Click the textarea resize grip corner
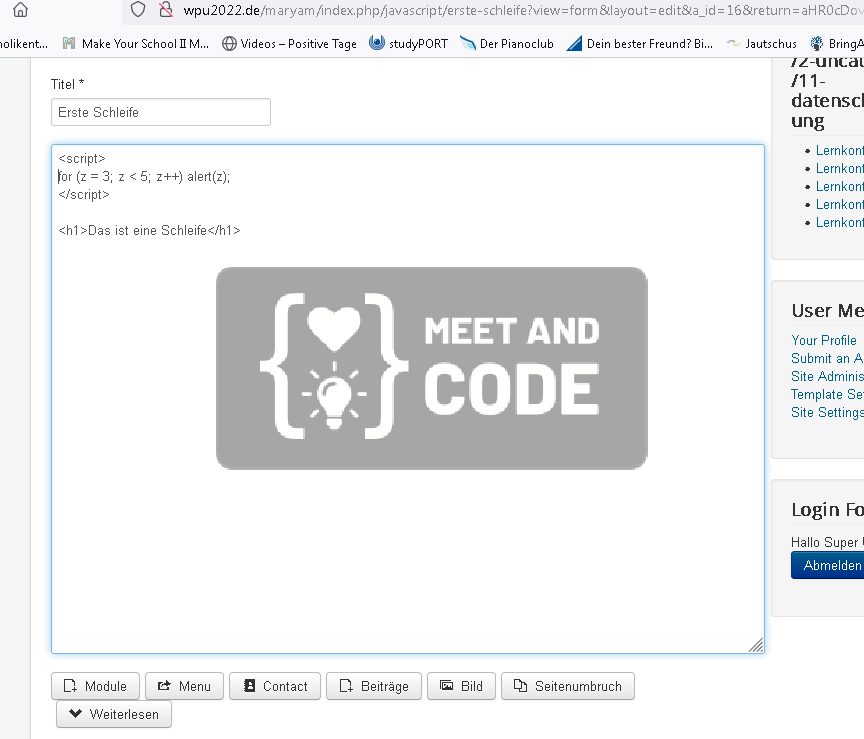Viewport: 864px width, 739px height. [x=757, y=645]
